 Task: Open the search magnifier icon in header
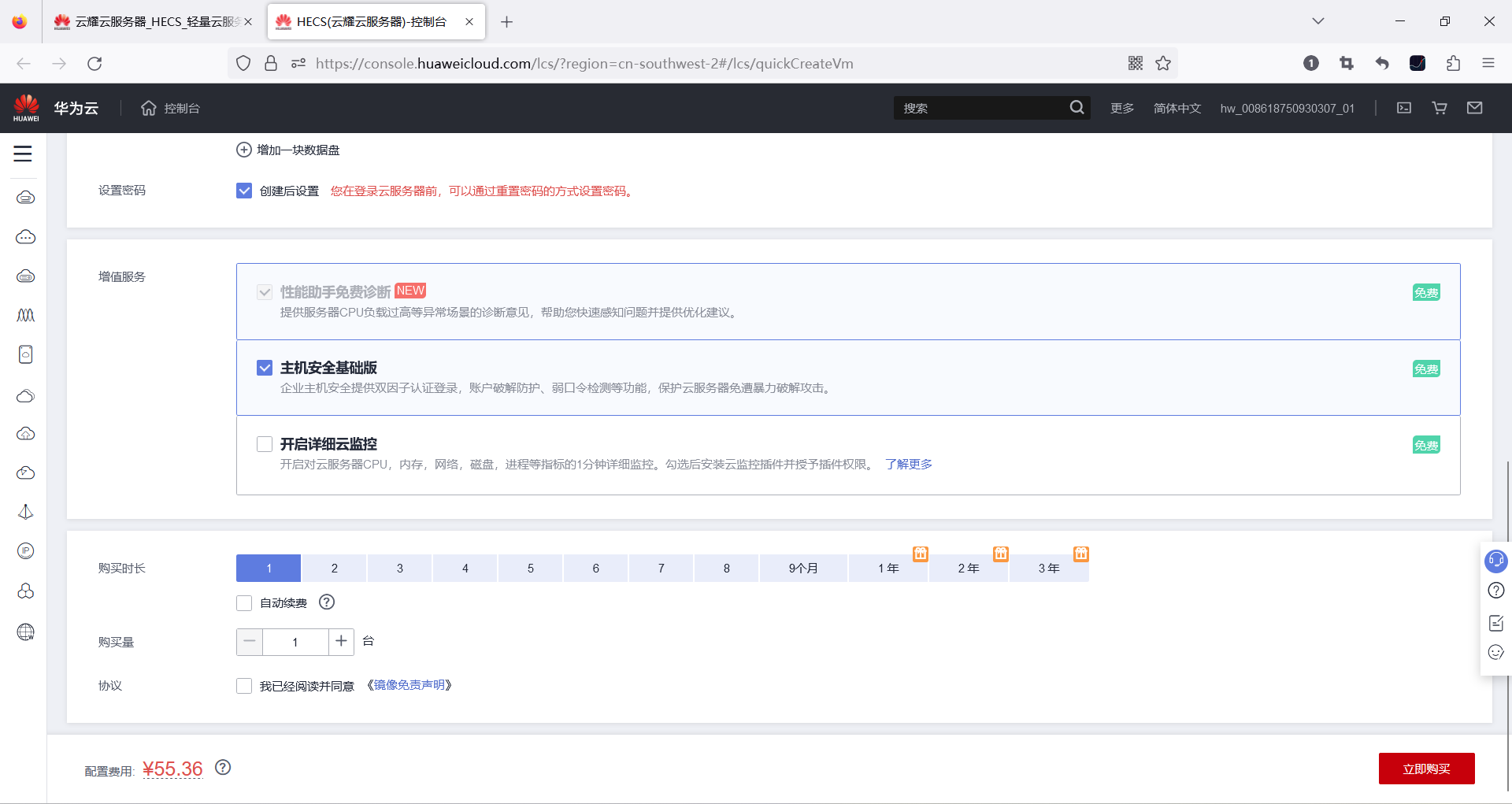point(1077,107)
